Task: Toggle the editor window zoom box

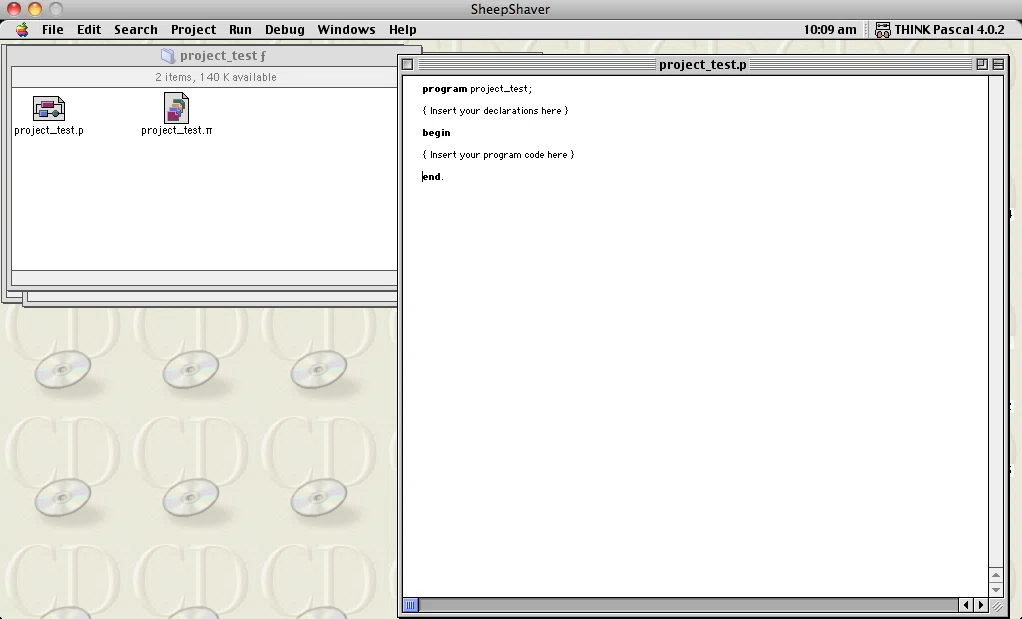Action: coord(982,64)
